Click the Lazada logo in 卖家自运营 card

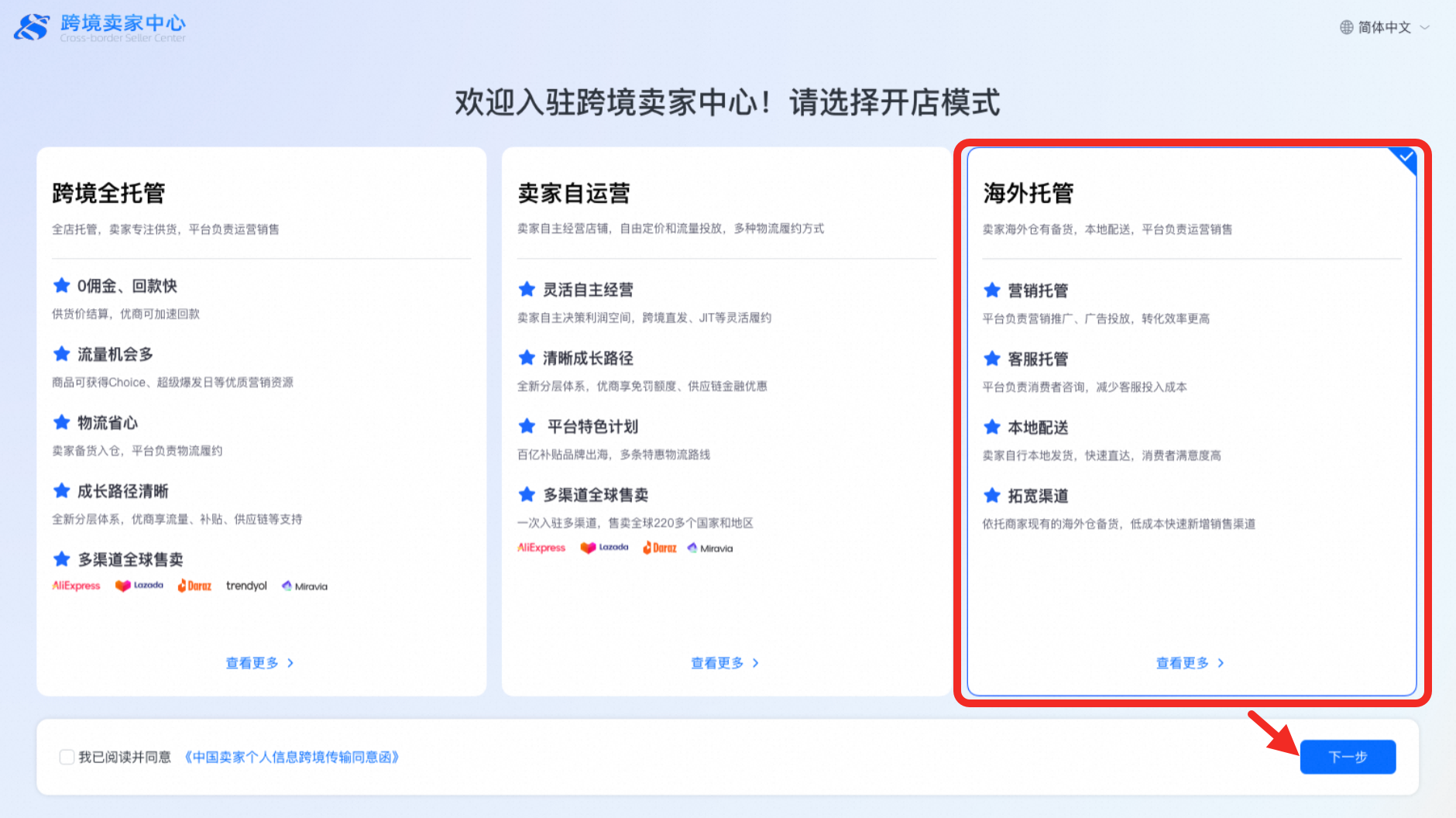[605, 548]
